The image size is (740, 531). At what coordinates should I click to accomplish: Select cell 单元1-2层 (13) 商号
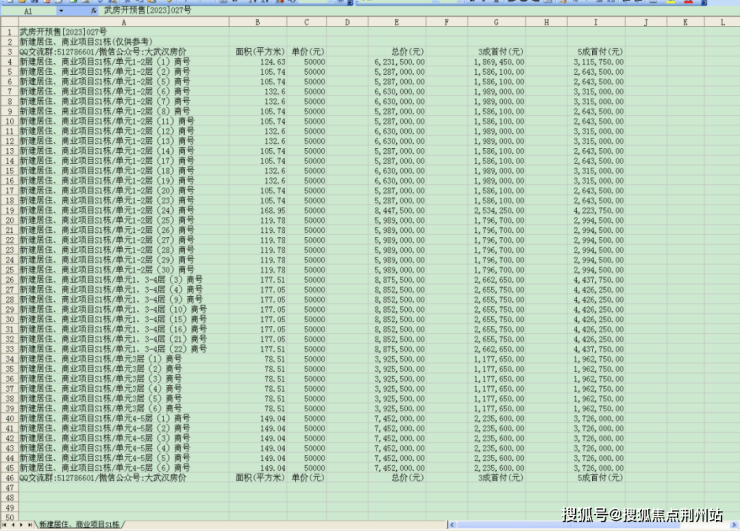tap(124, 141)
